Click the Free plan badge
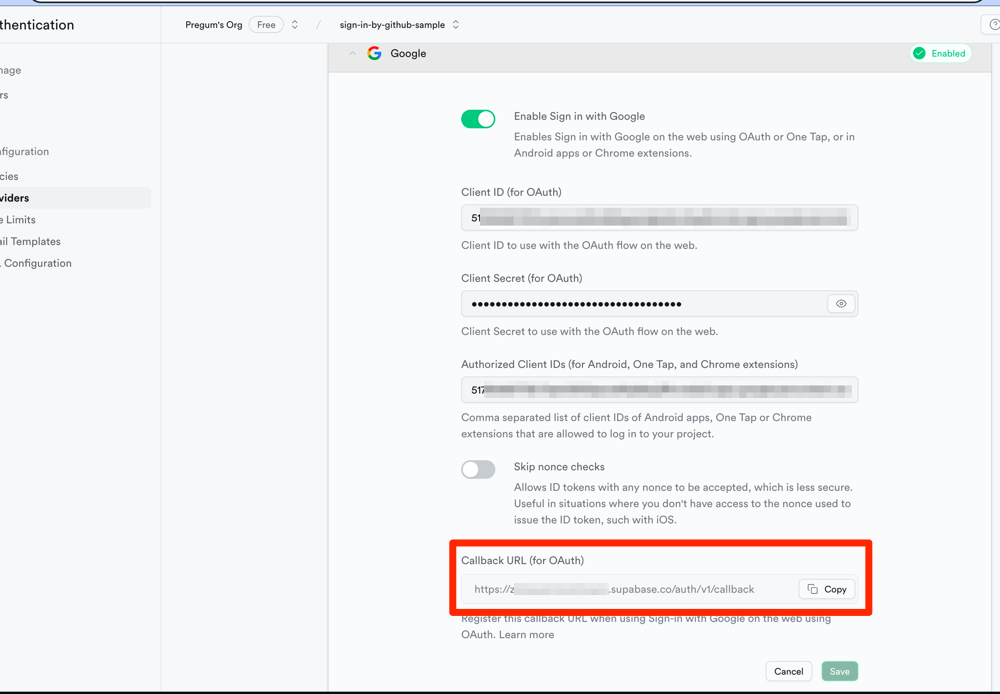 coord(265,24)
